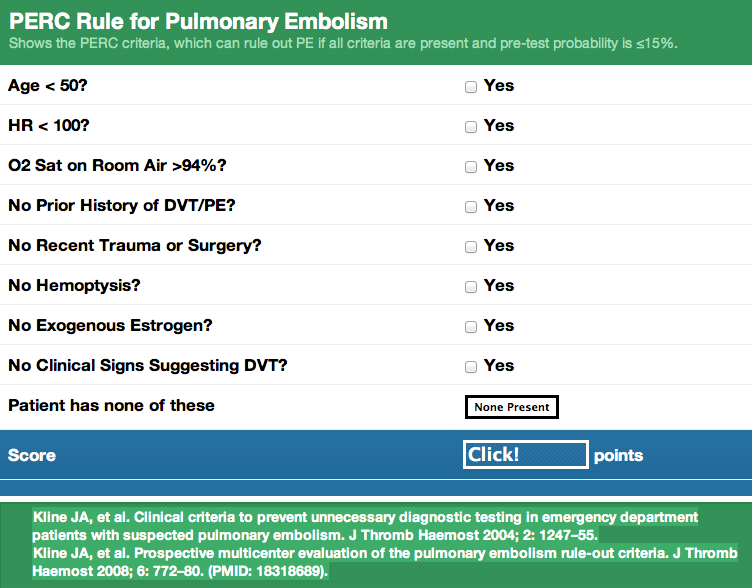Click the Yes label next to No Hemoptysis

point(499,285)
